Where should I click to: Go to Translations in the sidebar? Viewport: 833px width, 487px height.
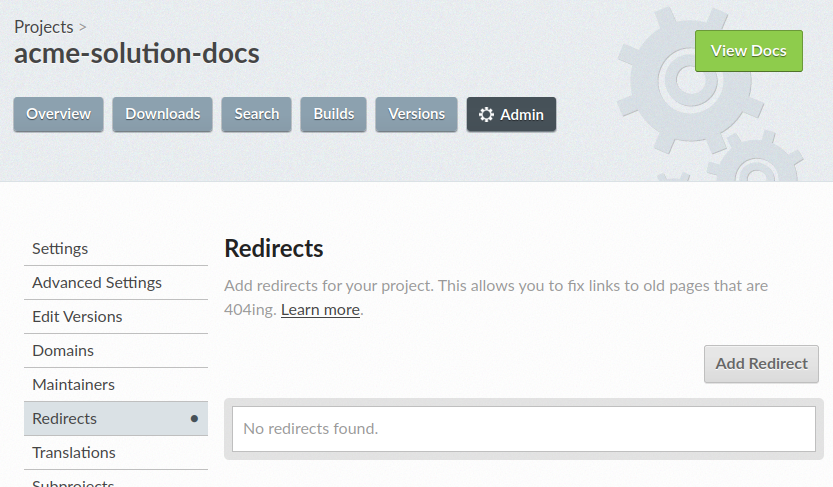[x=74, y=453]
